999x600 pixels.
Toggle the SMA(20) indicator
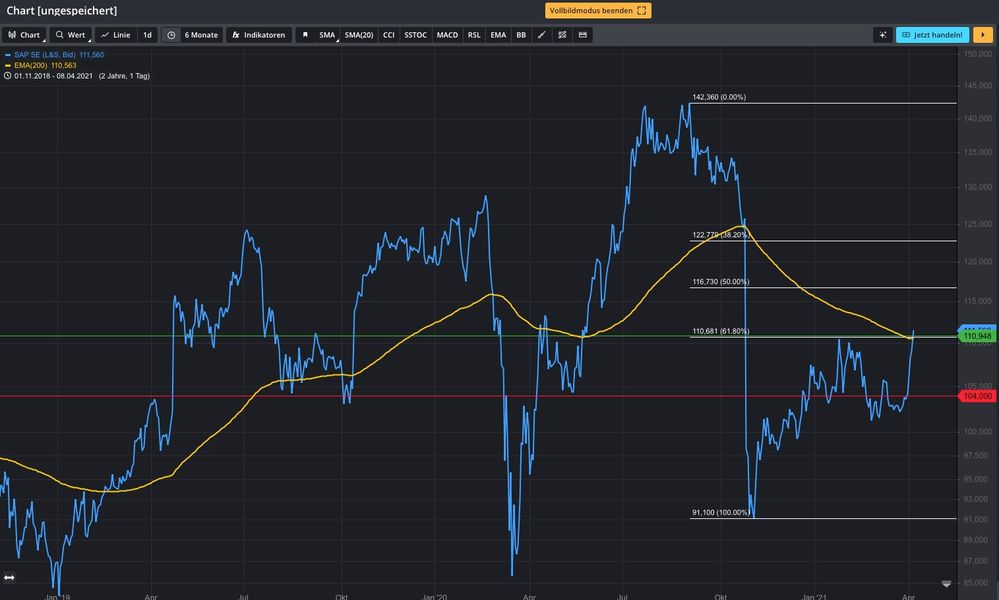pyautogui.click(x=358, y=35)
